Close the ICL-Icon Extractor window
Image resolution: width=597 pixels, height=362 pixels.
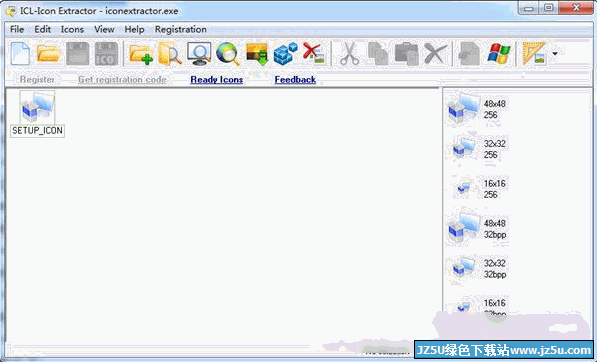(576, 8)
